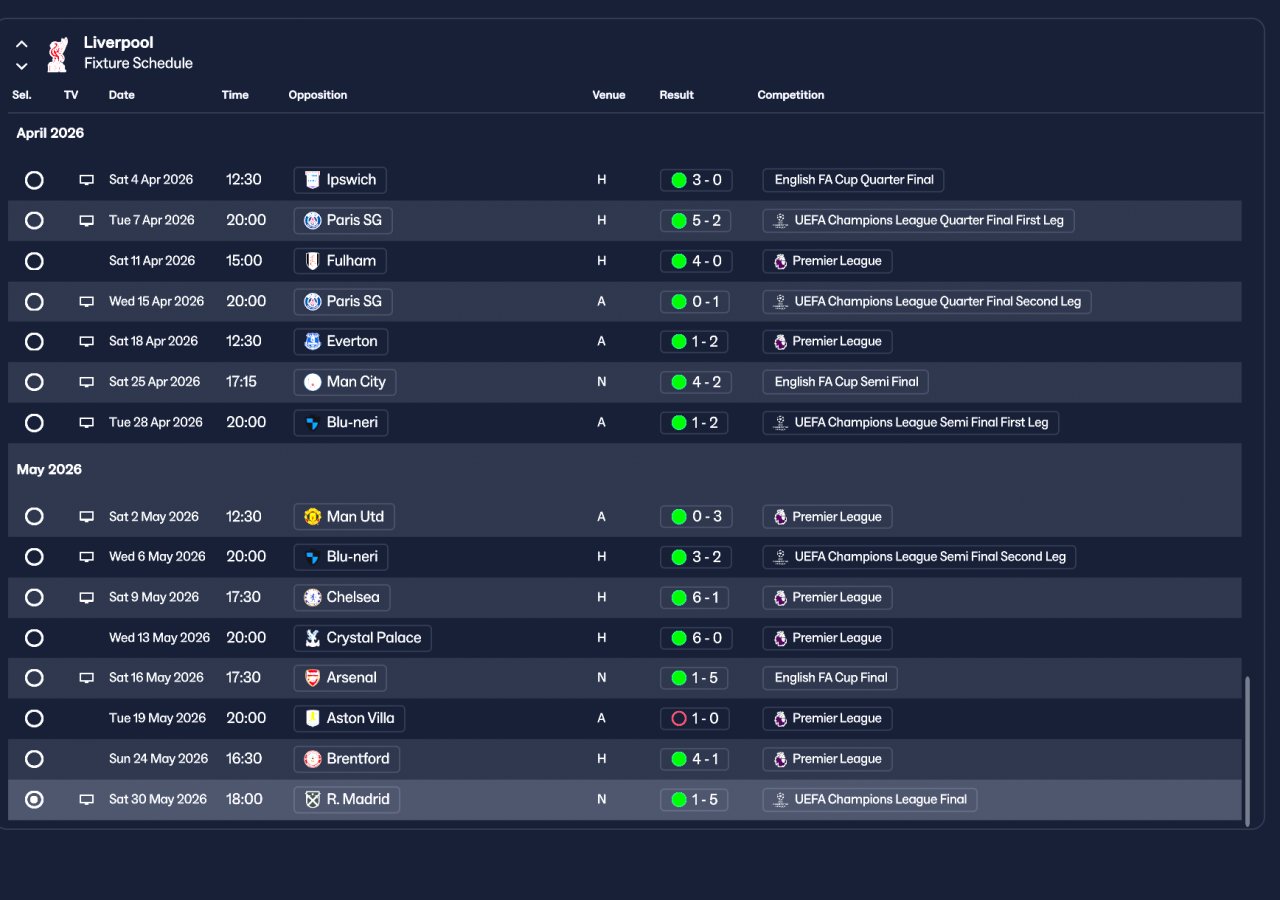Sort by the Competition column header

coord(791,95)
